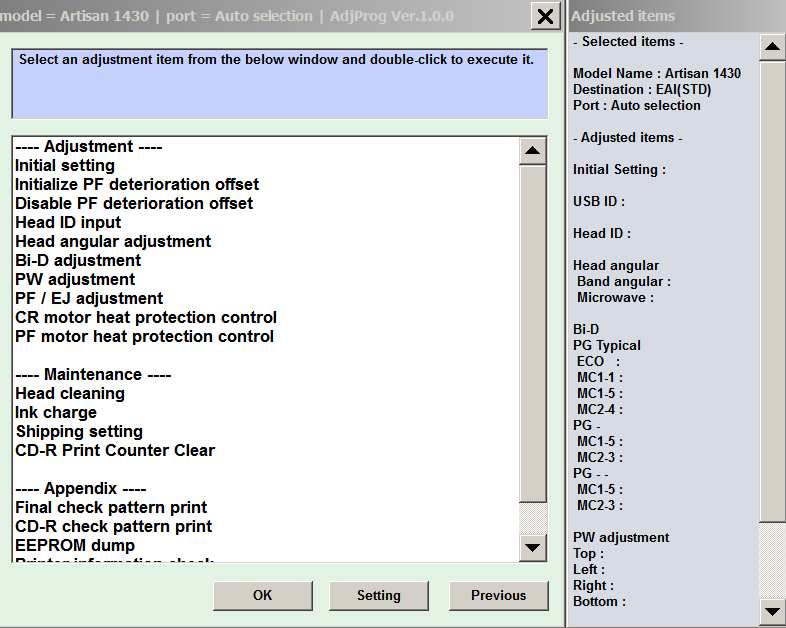Close the AdjProg window with X button
This screenshot has width=786, height=628.
pyautogui.click(x=545, y=17)
